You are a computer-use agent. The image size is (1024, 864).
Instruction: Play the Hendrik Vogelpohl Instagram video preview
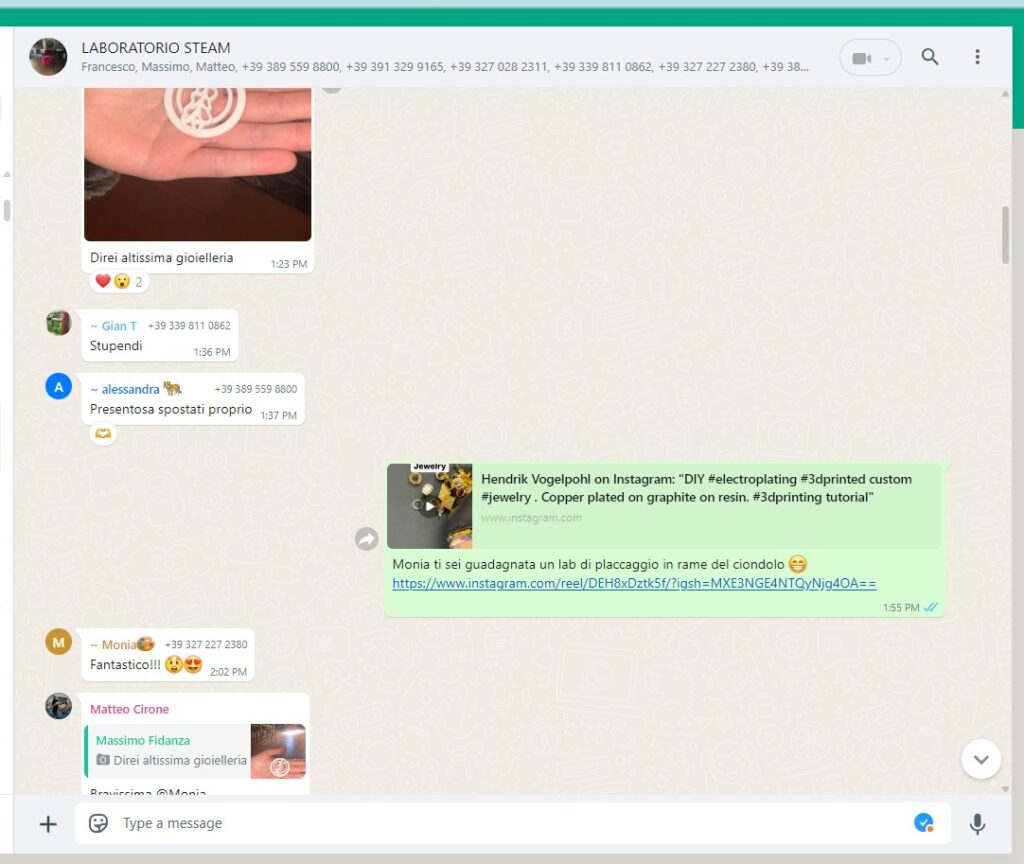tap(430, 506)
